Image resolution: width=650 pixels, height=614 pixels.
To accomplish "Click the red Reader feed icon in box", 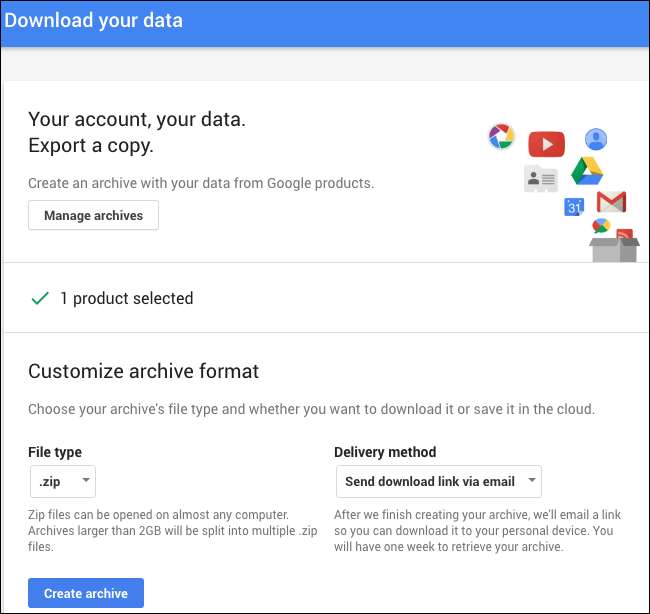I will coord(625,236).
